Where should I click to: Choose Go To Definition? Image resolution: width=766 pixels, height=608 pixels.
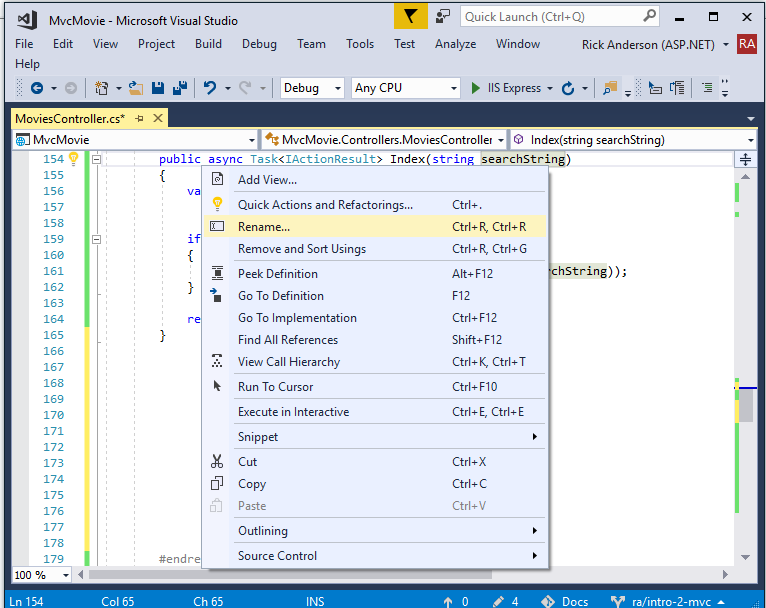[x=375, y=295]
